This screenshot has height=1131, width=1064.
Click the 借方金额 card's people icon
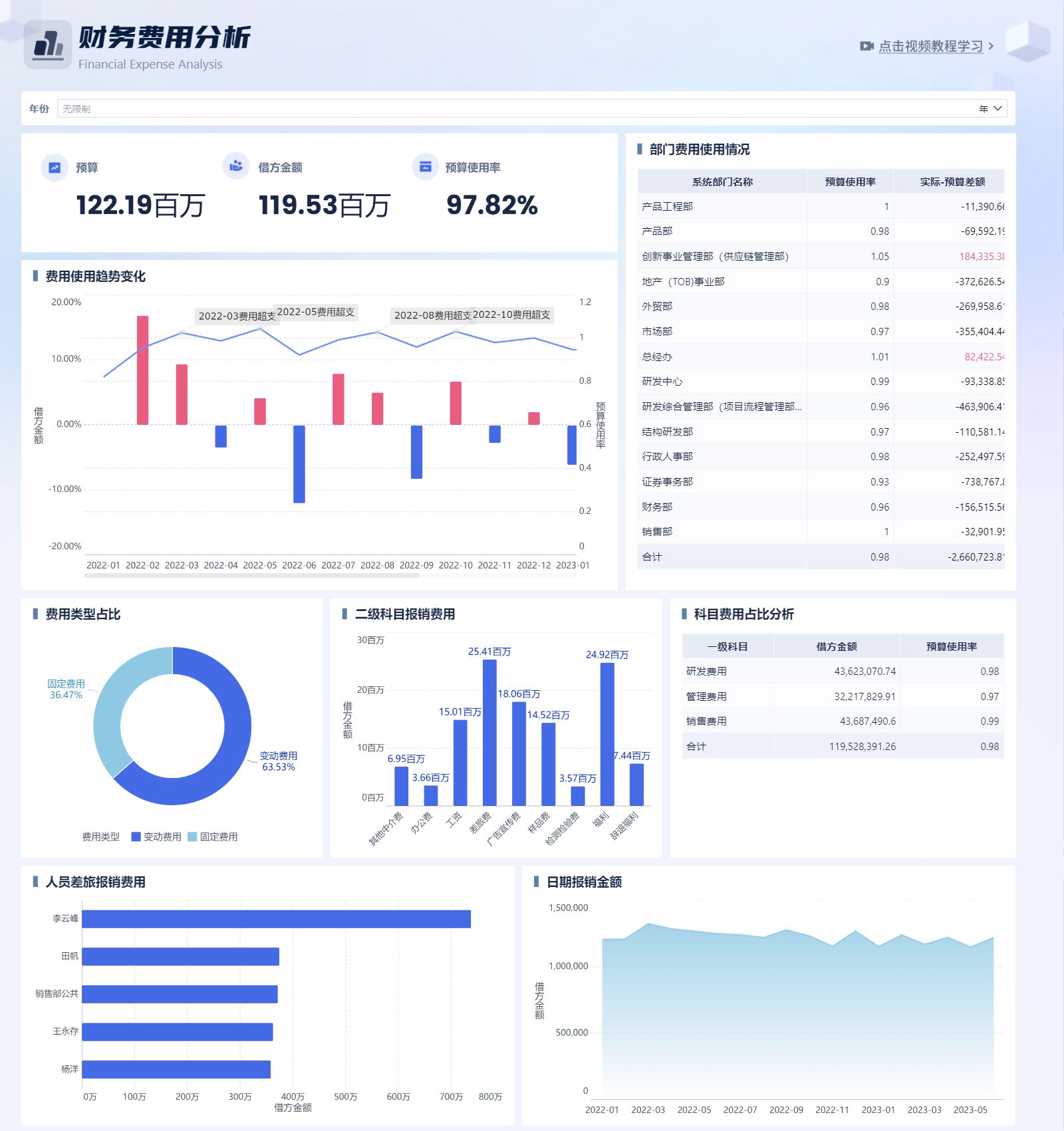click(236, 167)
